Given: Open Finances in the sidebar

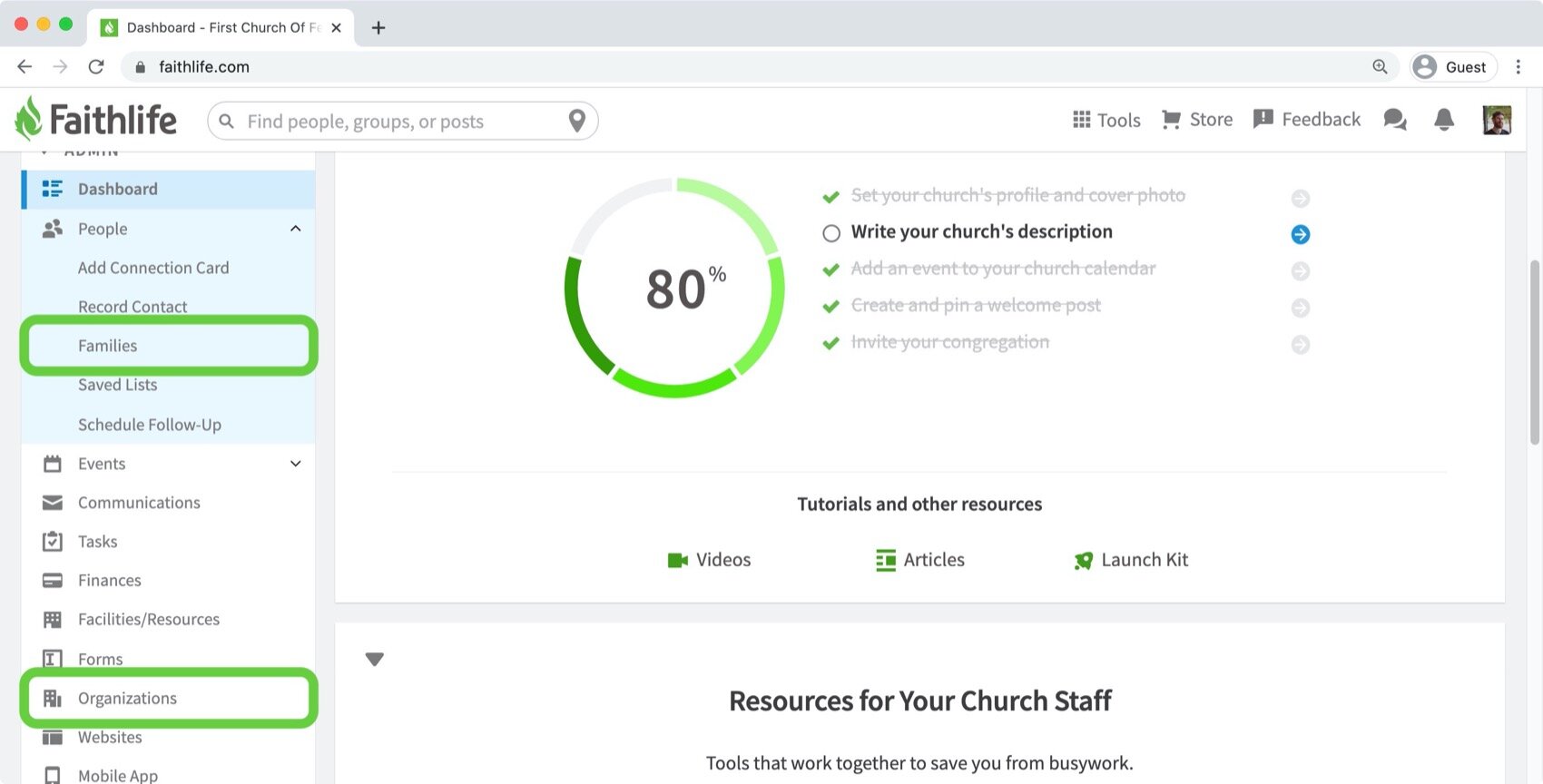Looking at the screenshot, I should [109, 581].
